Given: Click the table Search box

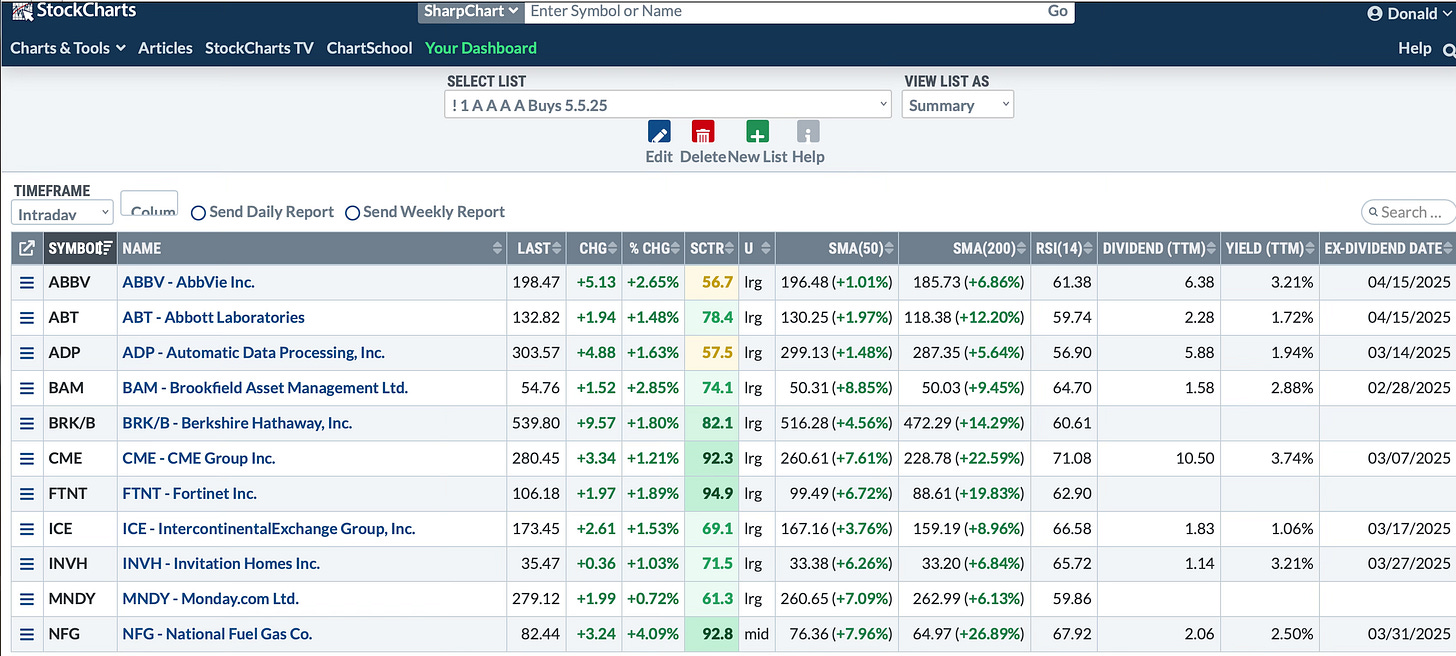Looking at the screenshot, I should pyautogui.click(x=1408, y=212).
